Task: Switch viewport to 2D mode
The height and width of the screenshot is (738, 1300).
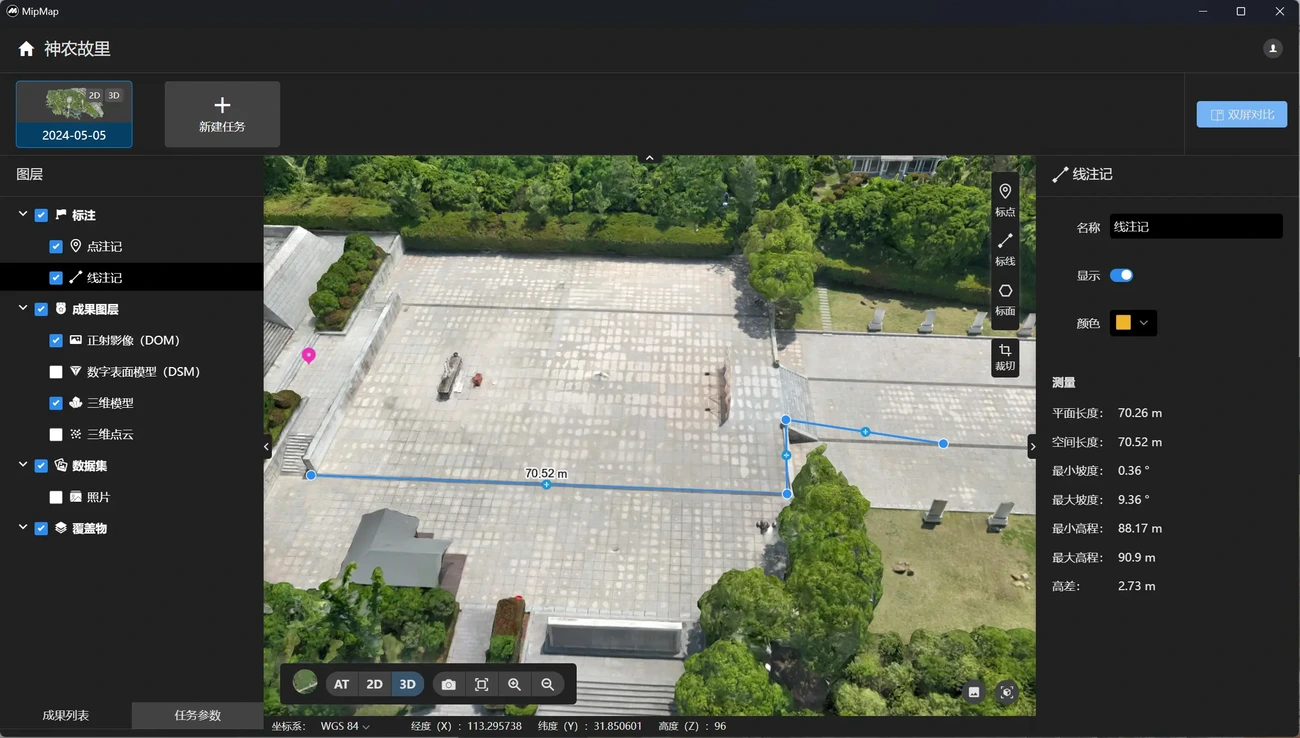Action: click(x=374, y=685)
